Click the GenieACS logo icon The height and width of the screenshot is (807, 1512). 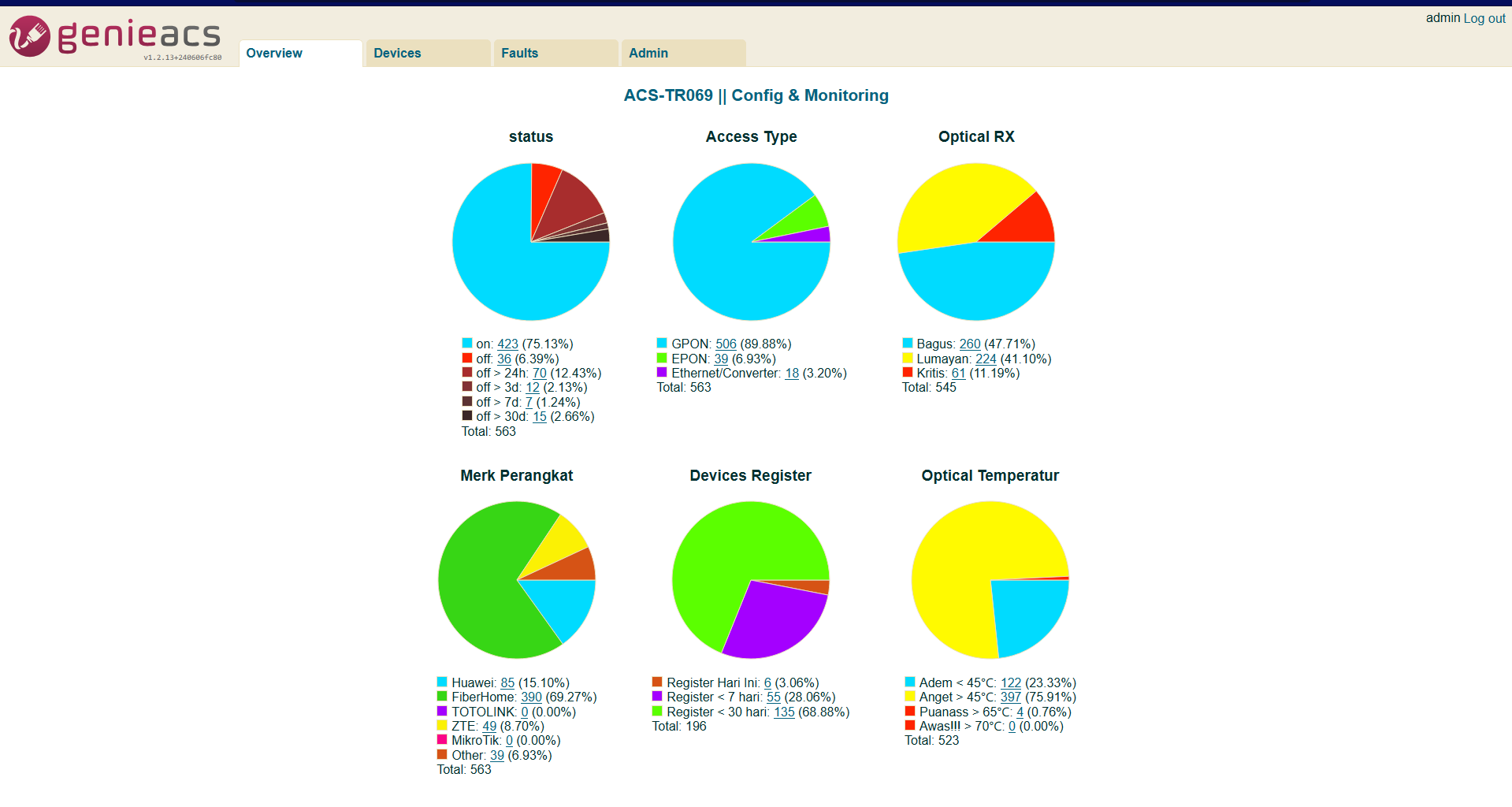click(30, 36)
